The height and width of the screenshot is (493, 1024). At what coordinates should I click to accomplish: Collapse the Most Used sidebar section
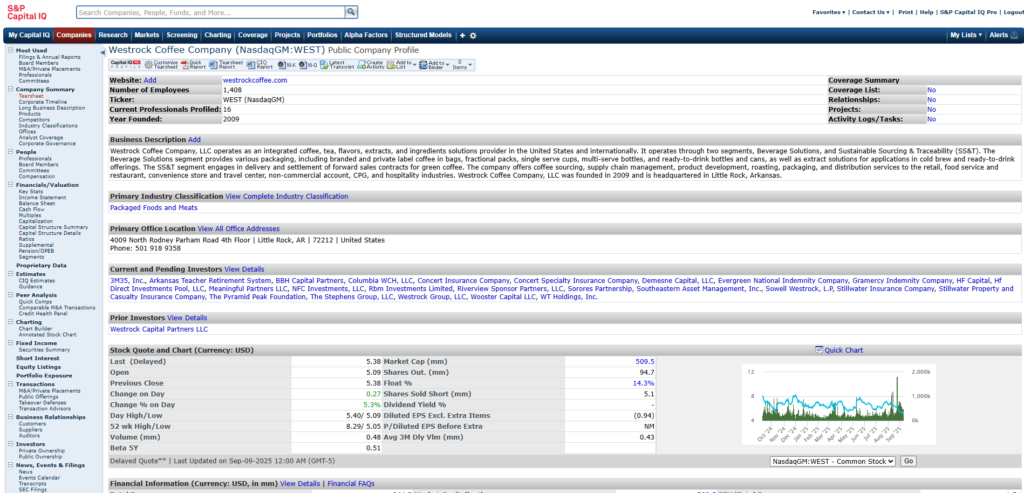click(10, 50)
